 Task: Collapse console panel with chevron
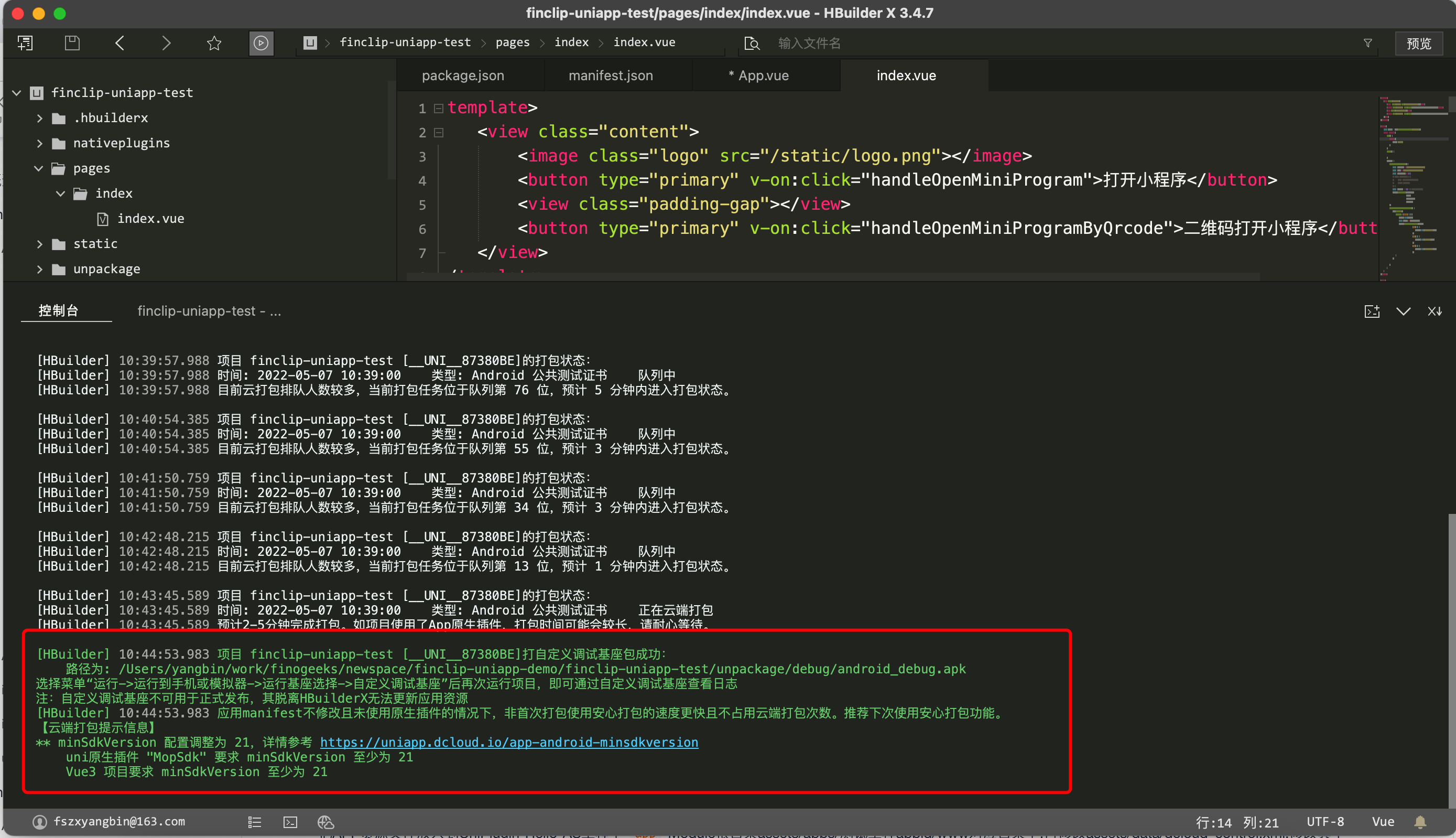(x=1403, y=311)
